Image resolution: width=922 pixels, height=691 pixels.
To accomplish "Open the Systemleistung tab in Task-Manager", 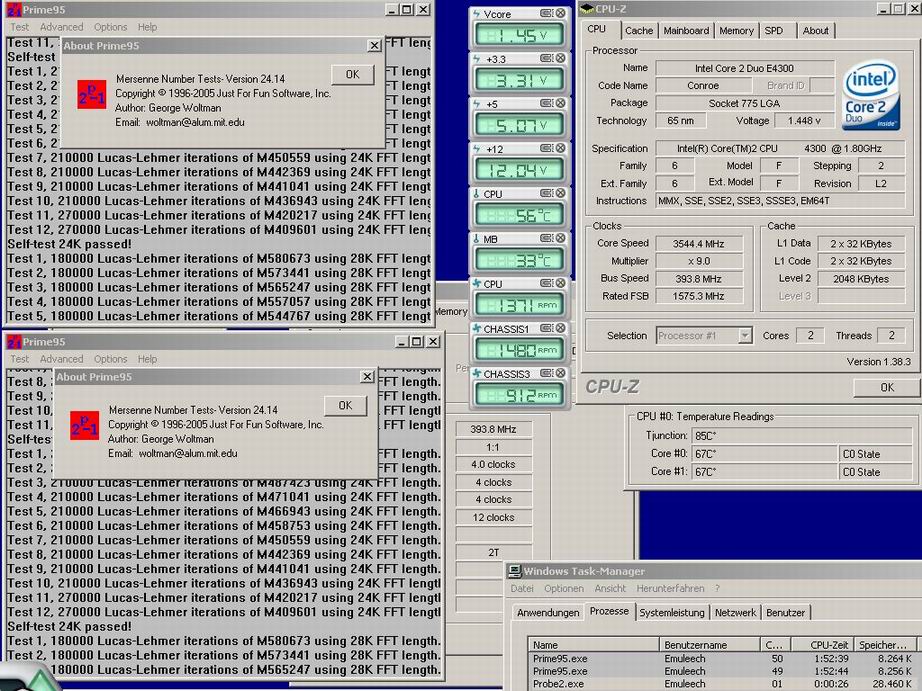I will pyautogui.click(x=672, y=612).
